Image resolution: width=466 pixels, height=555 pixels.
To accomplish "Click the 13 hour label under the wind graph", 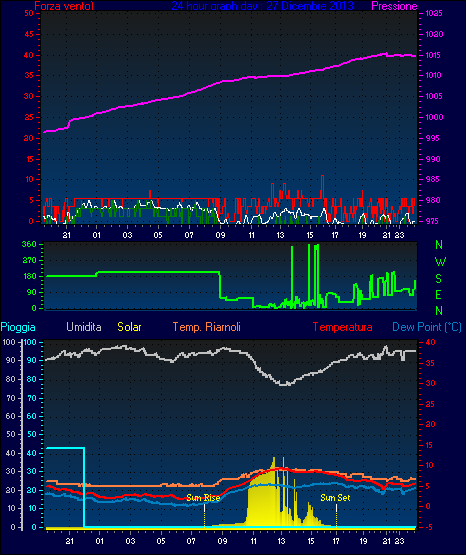I will tap(280, 235).
